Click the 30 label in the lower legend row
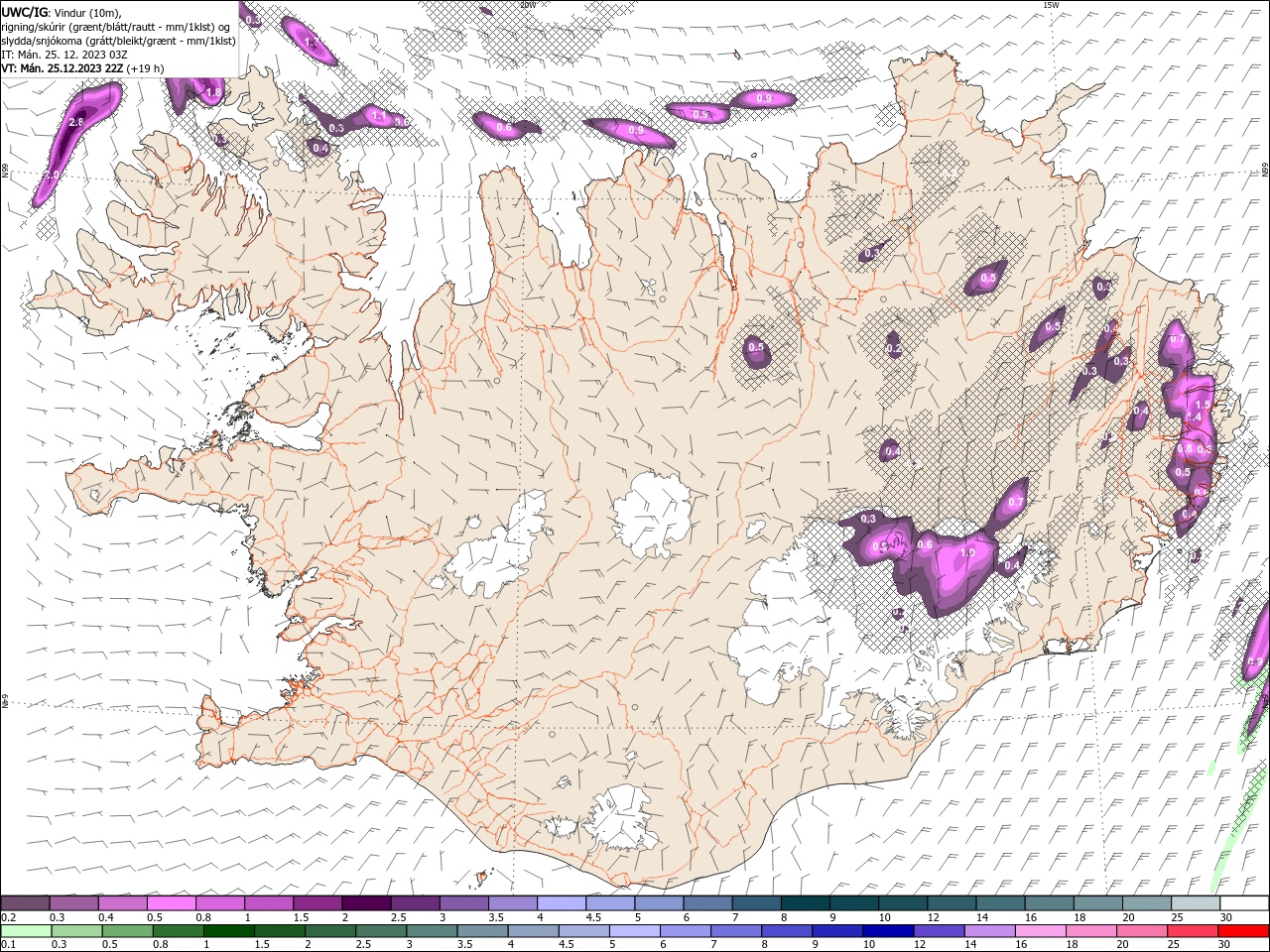The image size is (1270, 952). (x=1224, y=945)
